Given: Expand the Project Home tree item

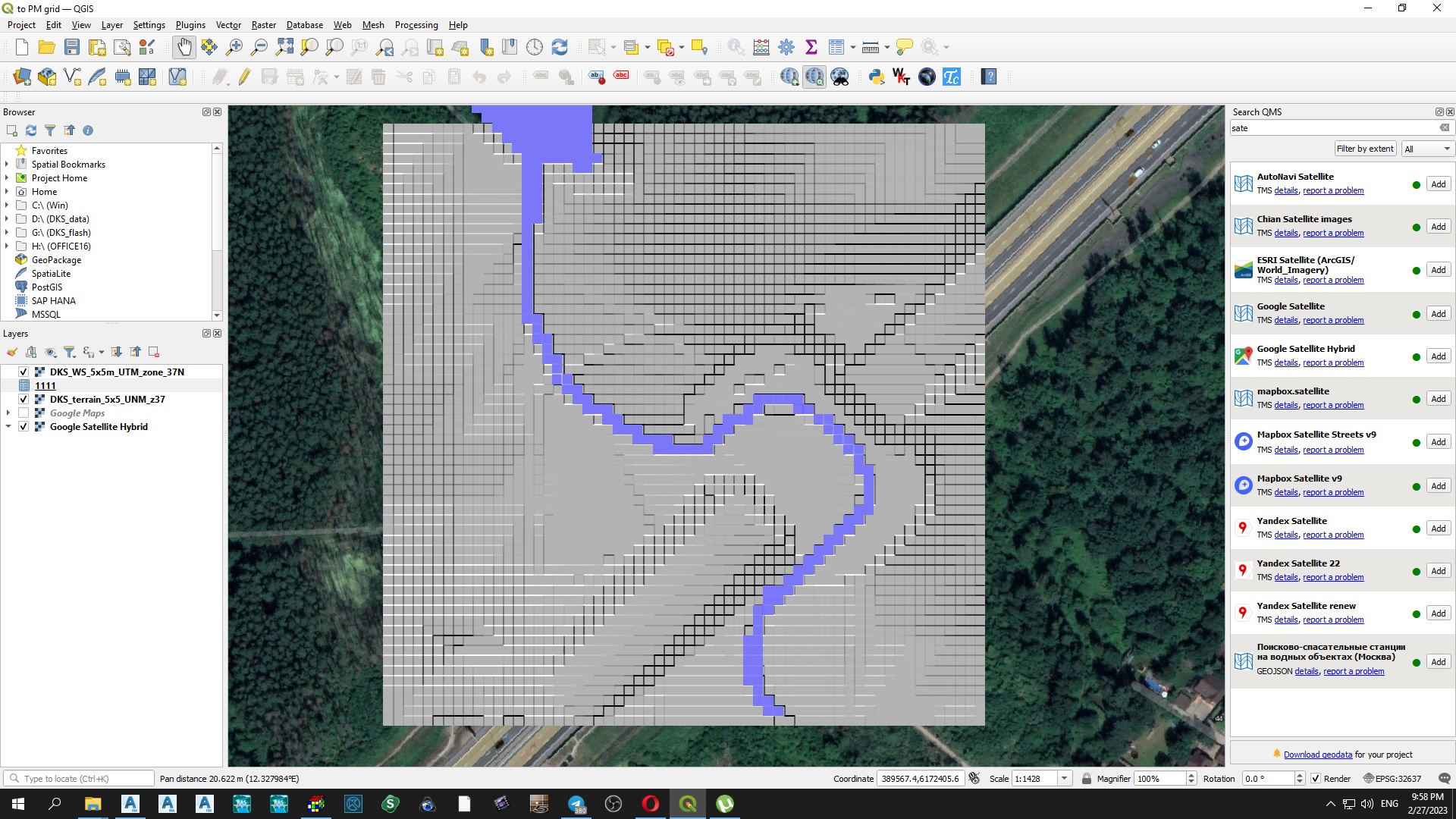Looking at the screenshot, I should click(x=8, y=178).
